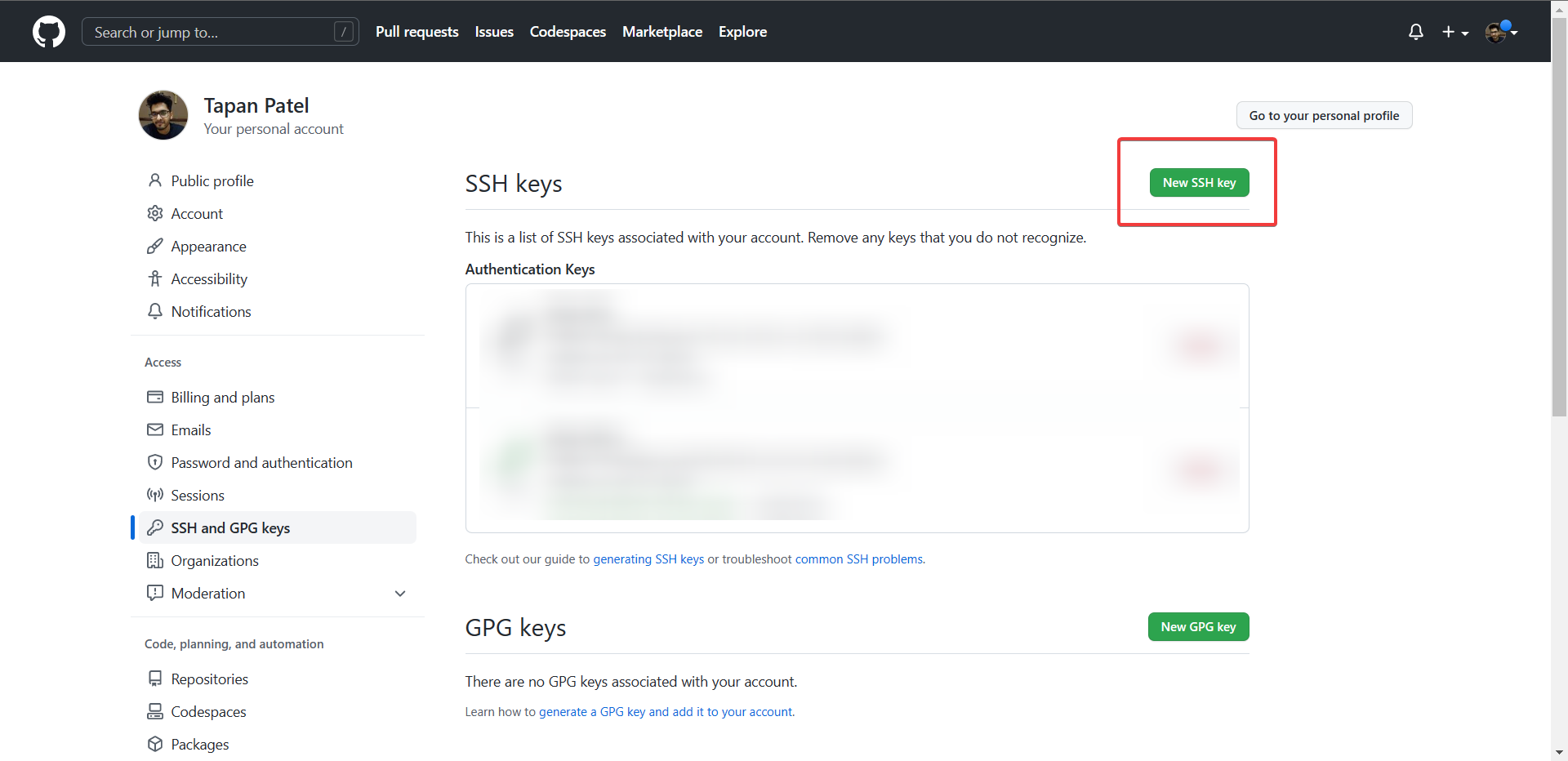Click the repo icon beside Repositories
Screen dimensions: 1568x761
click(x=155, y=679)
